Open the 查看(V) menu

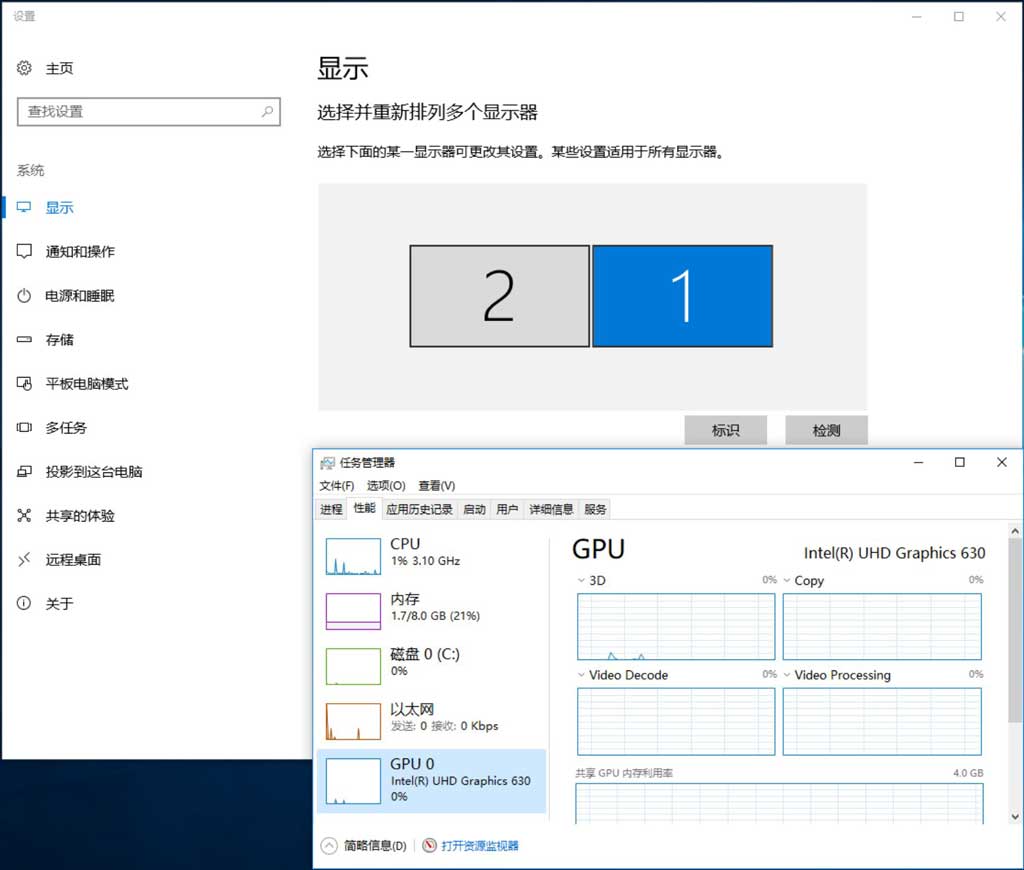pos(437,485)
